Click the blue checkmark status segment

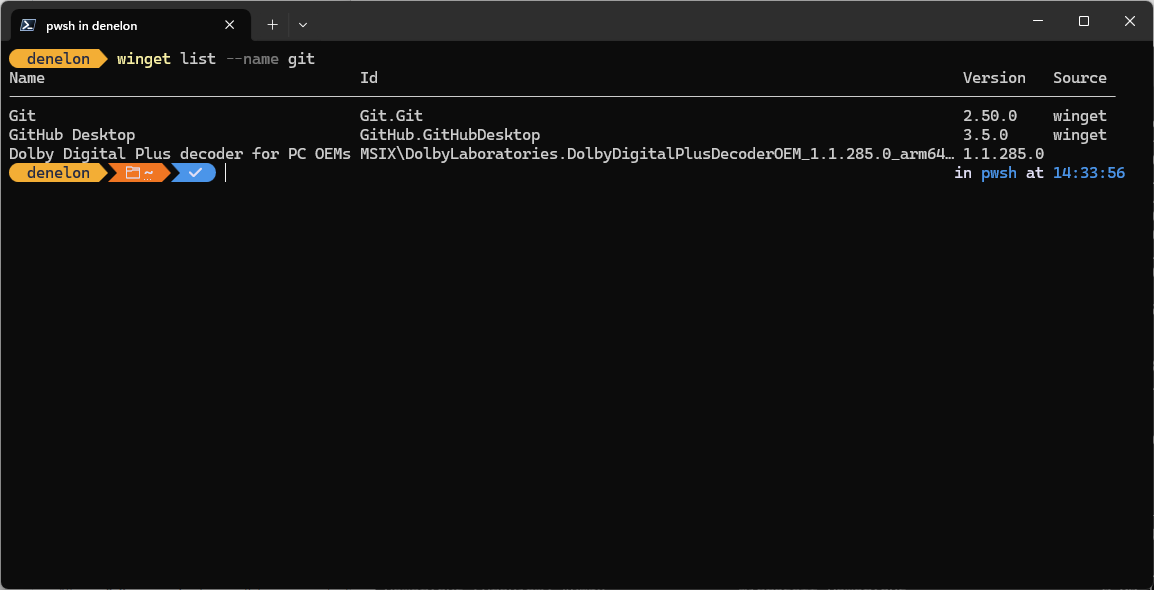click(x=195, y=174)
